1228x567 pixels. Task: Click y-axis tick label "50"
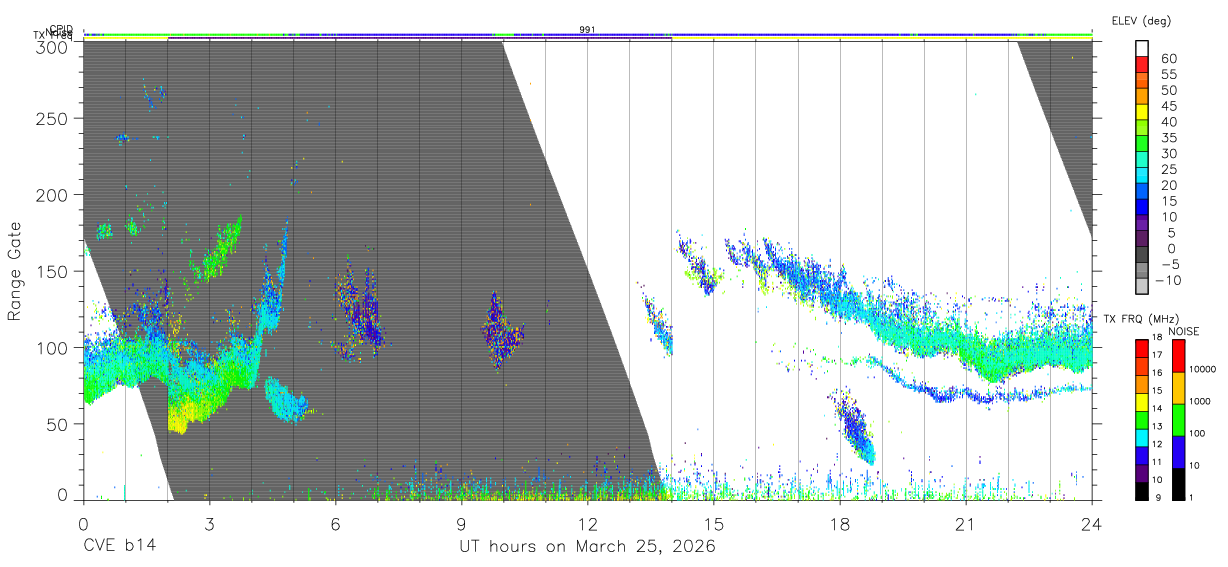pos(58,424)
